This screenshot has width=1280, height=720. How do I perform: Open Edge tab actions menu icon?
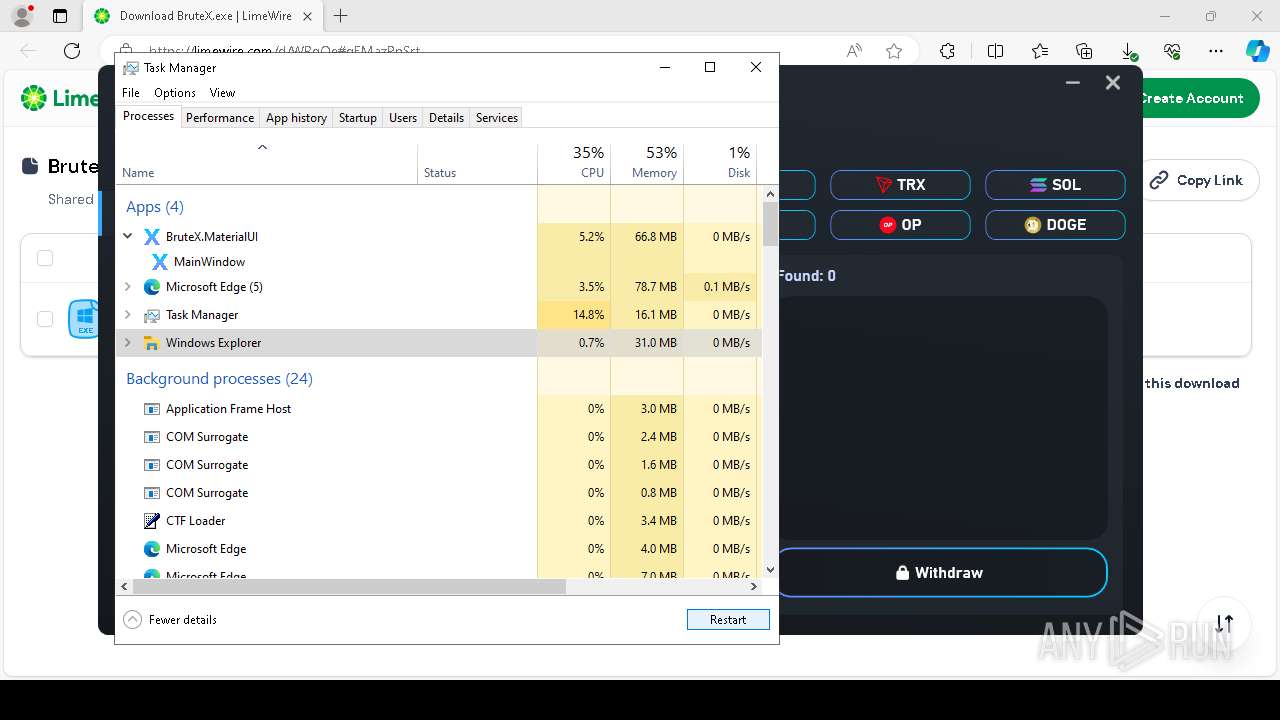[x=60, y=16]
